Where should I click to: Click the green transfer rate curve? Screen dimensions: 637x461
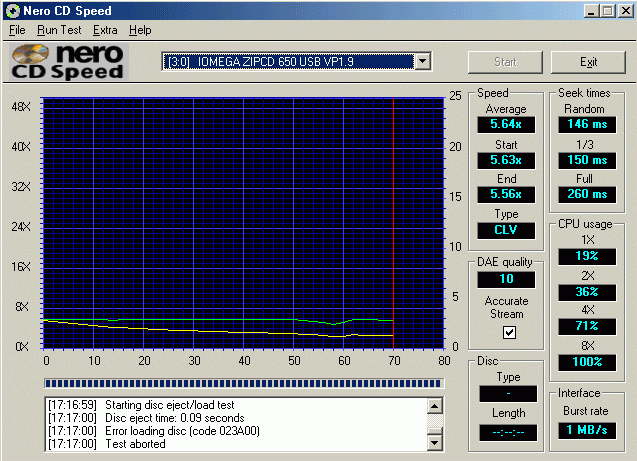(x=219, y=320)
